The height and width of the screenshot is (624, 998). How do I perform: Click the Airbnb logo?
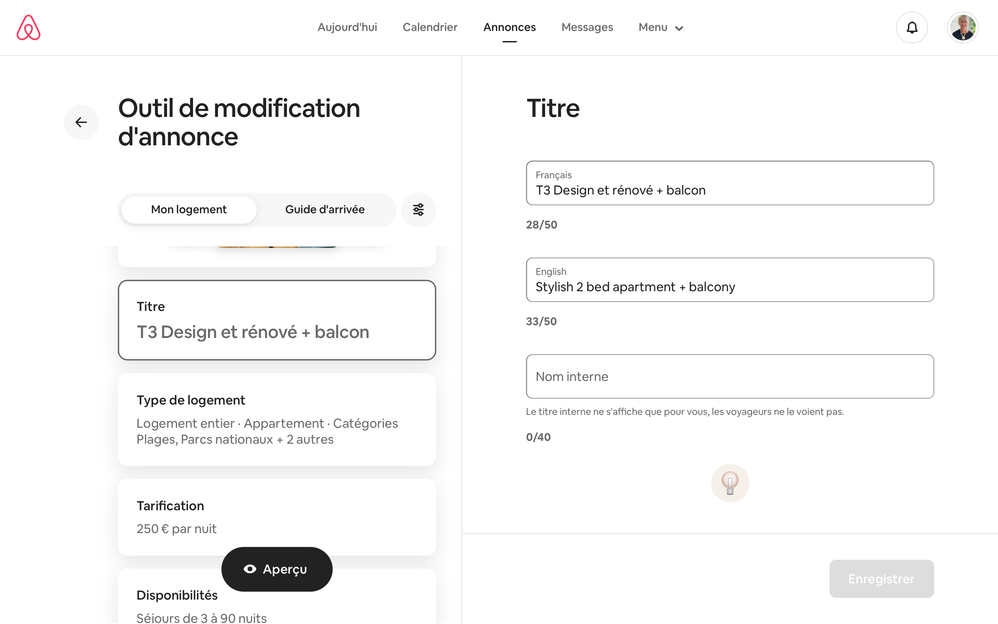29,28
